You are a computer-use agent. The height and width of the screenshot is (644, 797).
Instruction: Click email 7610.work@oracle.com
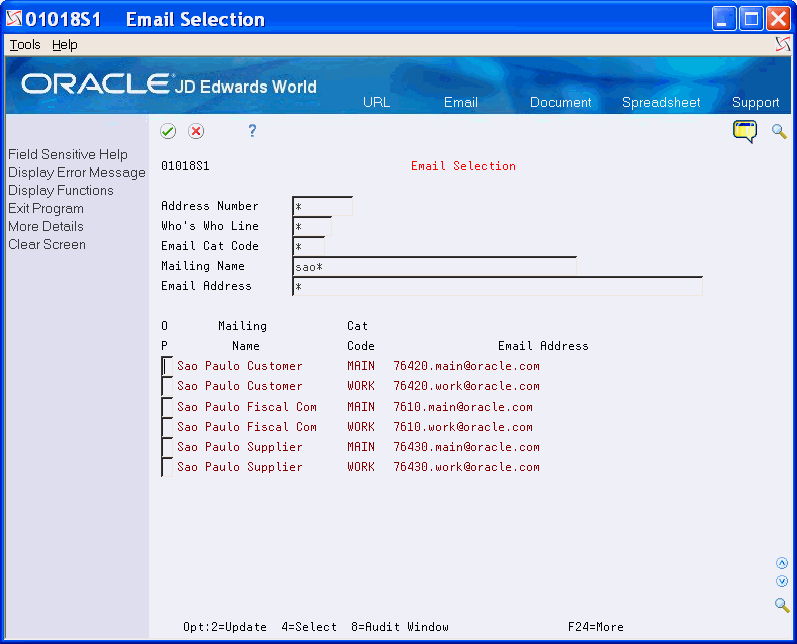(463, 426)
